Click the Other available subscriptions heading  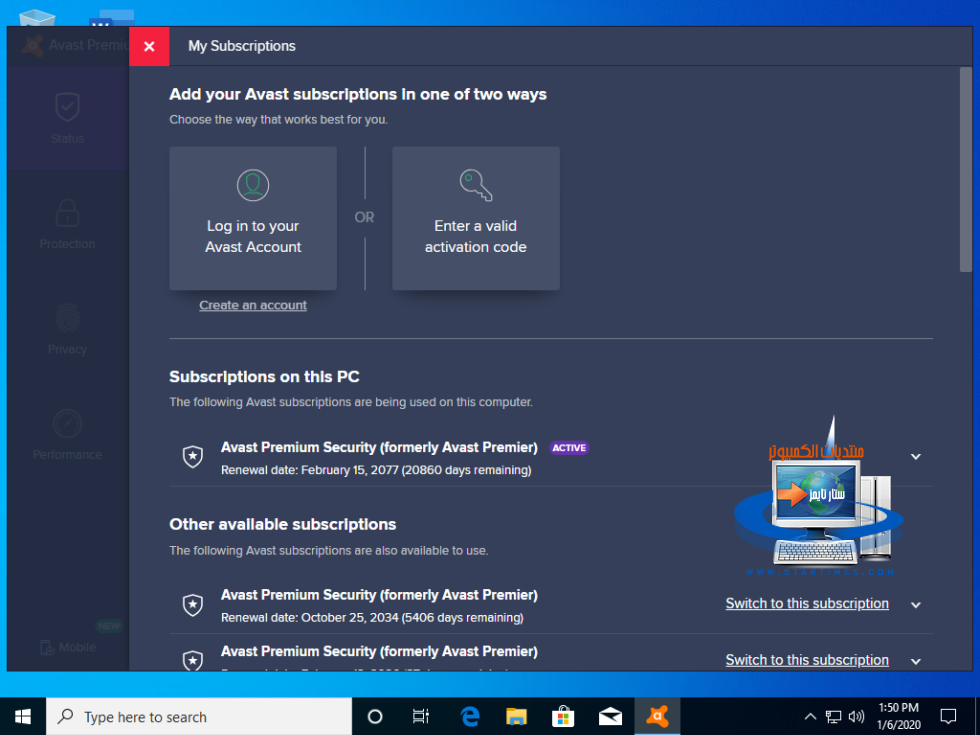pyautogui.click(x=282, y=524)
